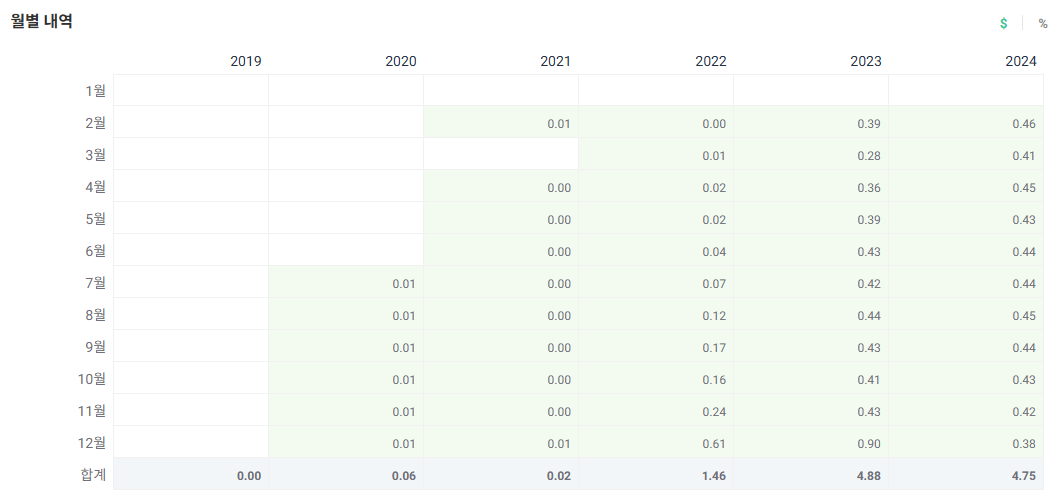
Task: Select 0.17 in 9월 2022 cell
Action: (714, 348)
